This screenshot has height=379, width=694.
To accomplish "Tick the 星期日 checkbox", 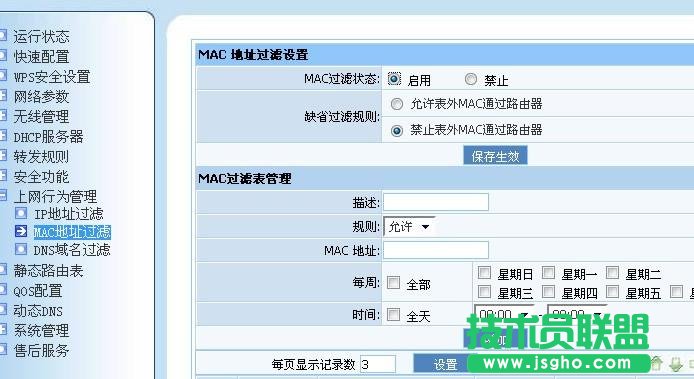I will point(484,272).
